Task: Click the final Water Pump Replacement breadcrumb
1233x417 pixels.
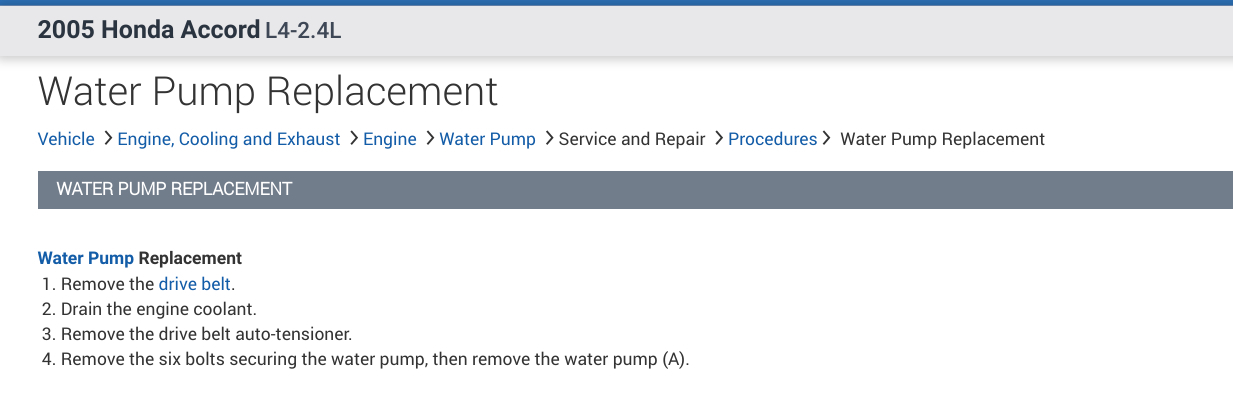Action: 942,139
